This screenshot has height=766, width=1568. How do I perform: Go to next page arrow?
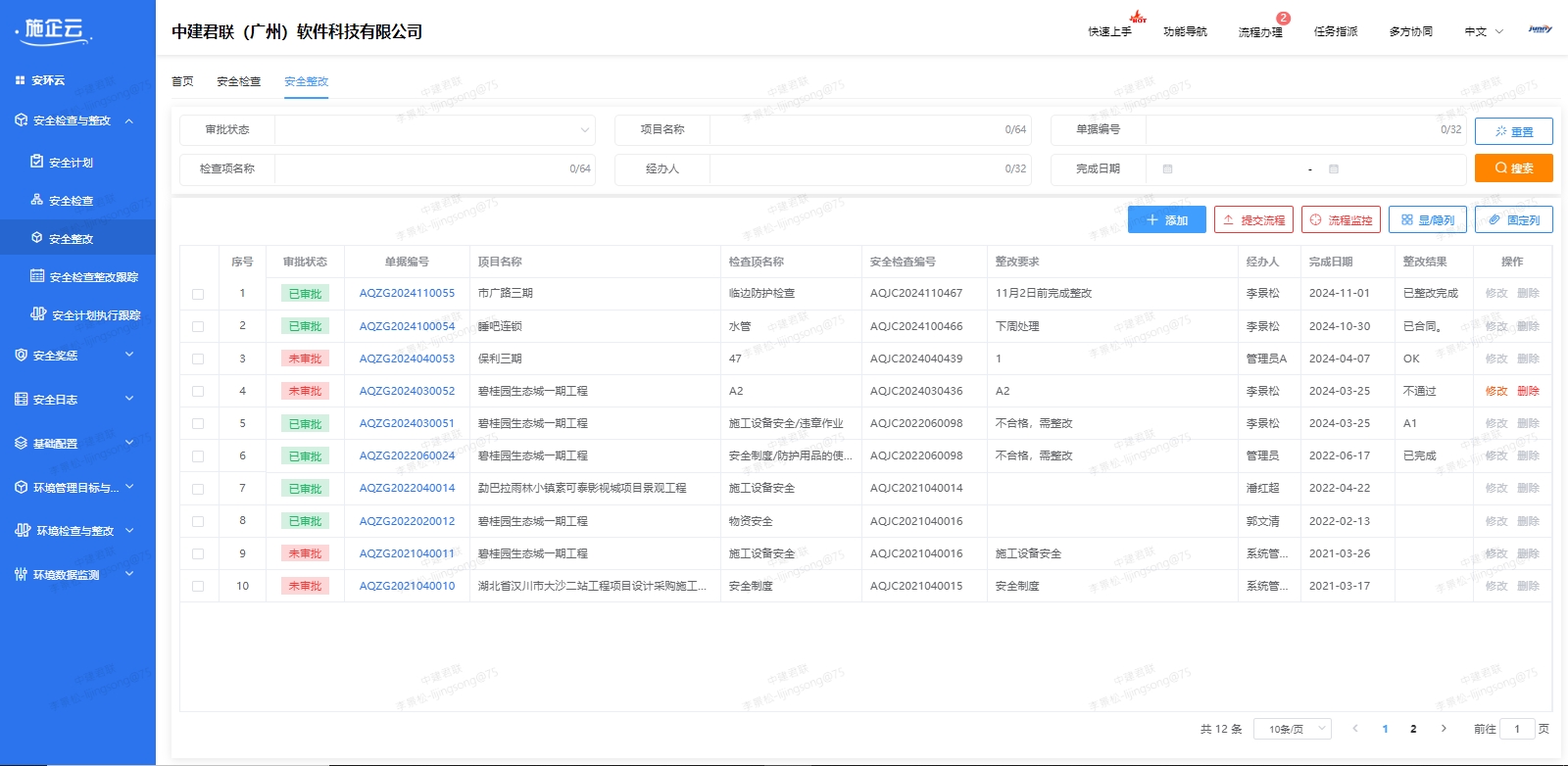[x=1444, y=728]
